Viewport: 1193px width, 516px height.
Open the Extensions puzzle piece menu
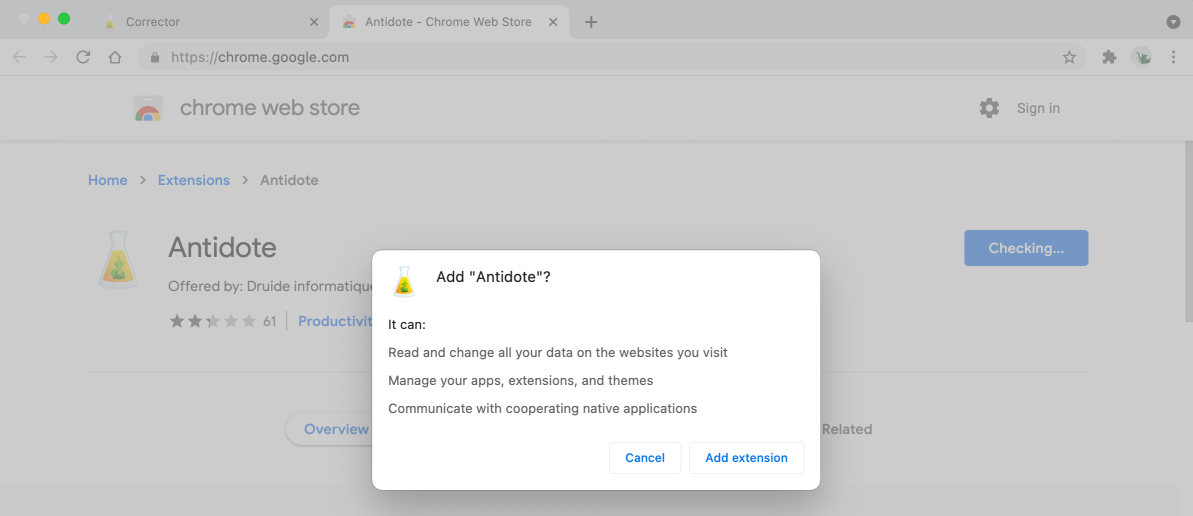pos(1109,58)
